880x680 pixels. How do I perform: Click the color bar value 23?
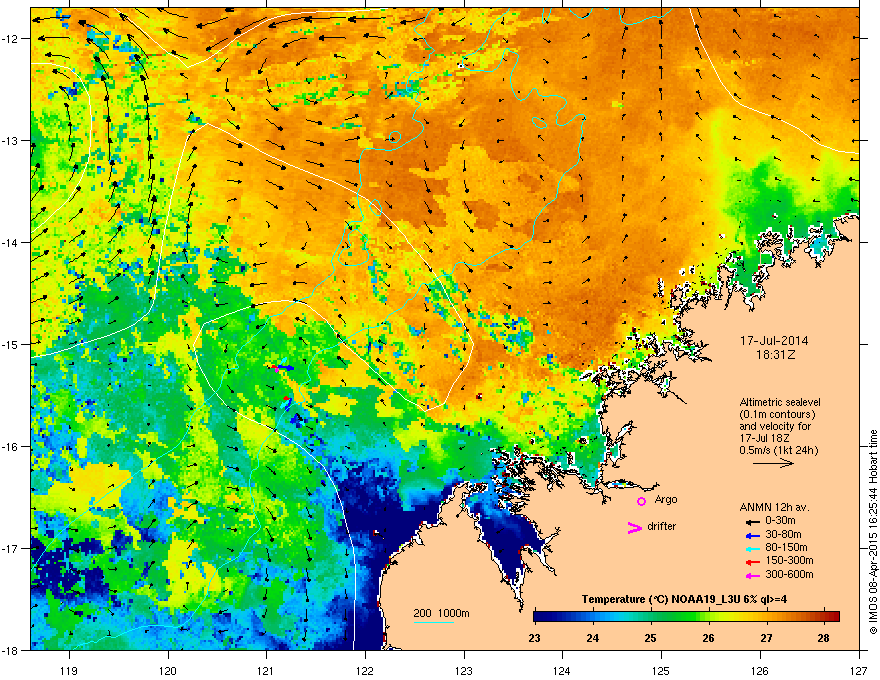534,638
